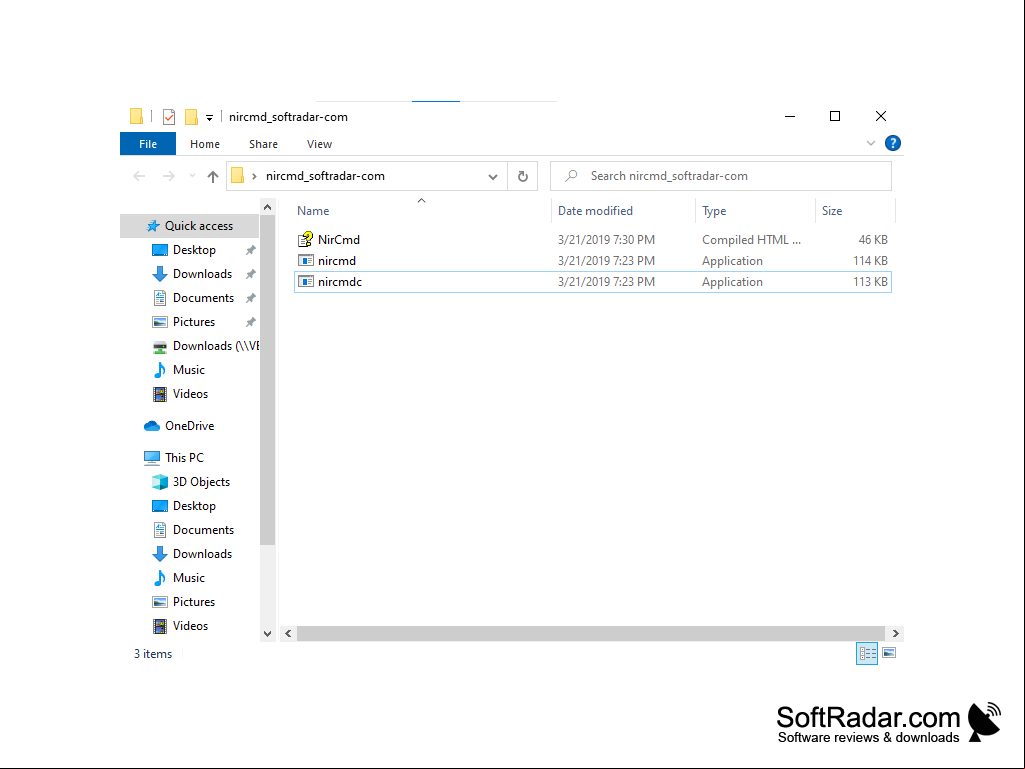Click the navigation pane scroll down arrow
Viewport: 1025px width, 769px height.
(267, 634)
